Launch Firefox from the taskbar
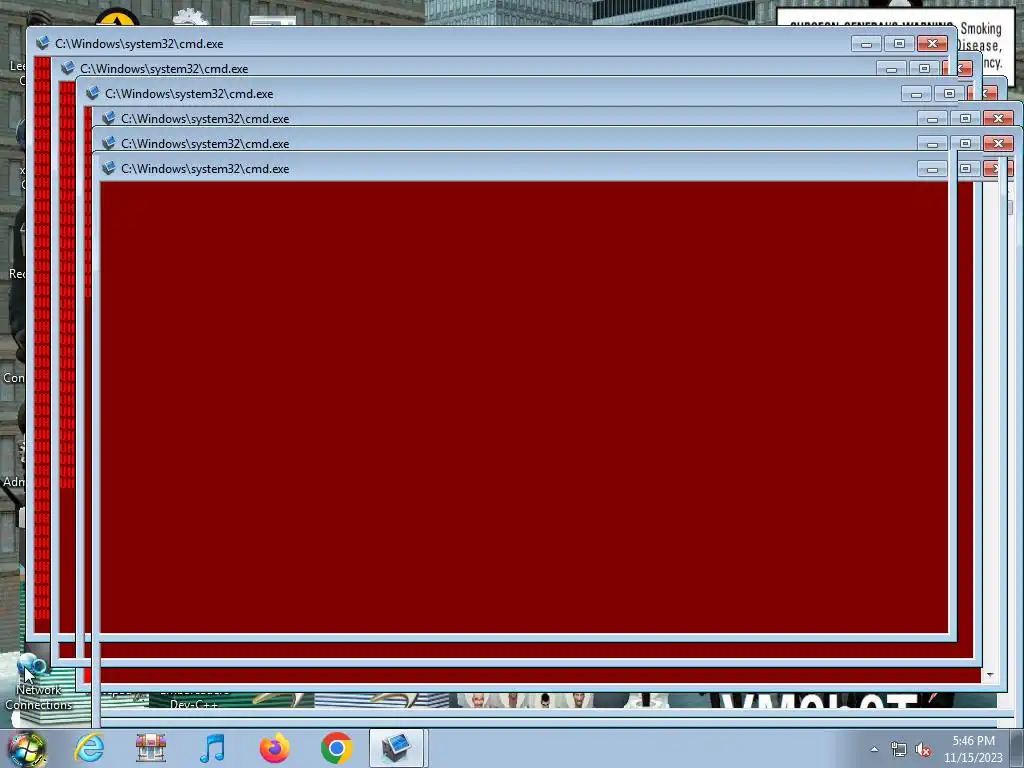Screen dimensions: 1024x768 (x=274, y=748)
